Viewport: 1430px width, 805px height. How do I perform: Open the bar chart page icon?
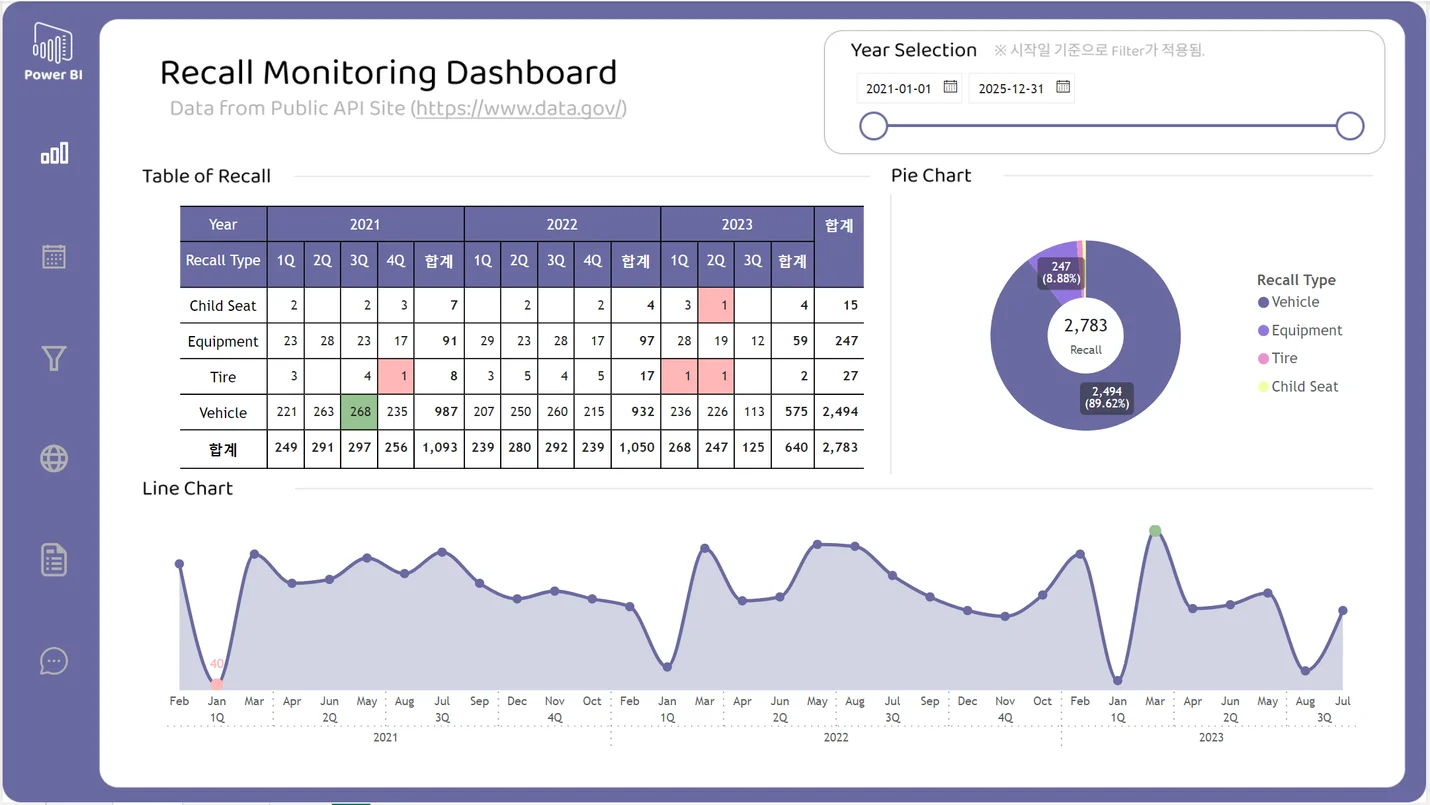click(x=54, y=153)
